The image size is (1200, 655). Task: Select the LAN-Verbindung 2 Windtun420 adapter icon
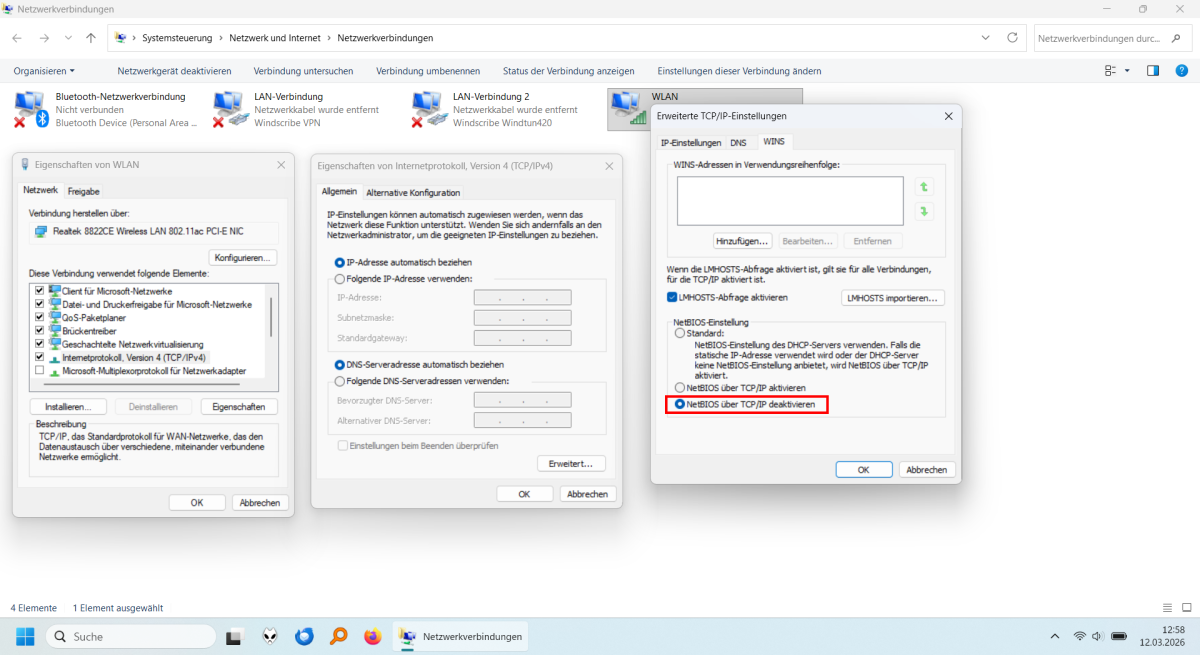point(429,109)
